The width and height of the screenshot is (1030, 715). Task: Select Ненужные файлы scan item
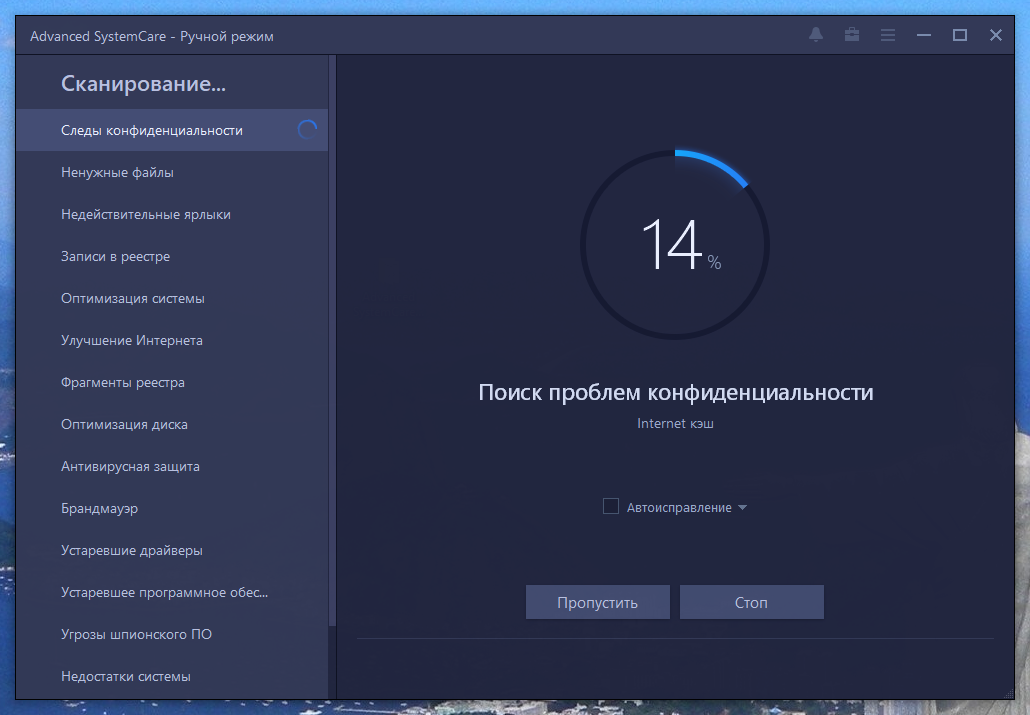[x=117, y=172]
